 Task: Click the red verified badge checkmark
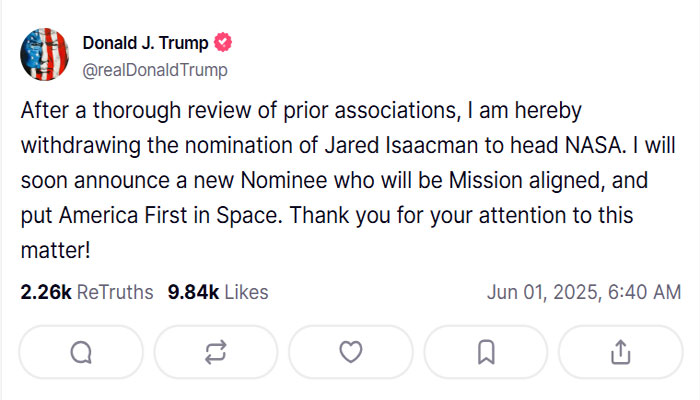tap(223, 42)
